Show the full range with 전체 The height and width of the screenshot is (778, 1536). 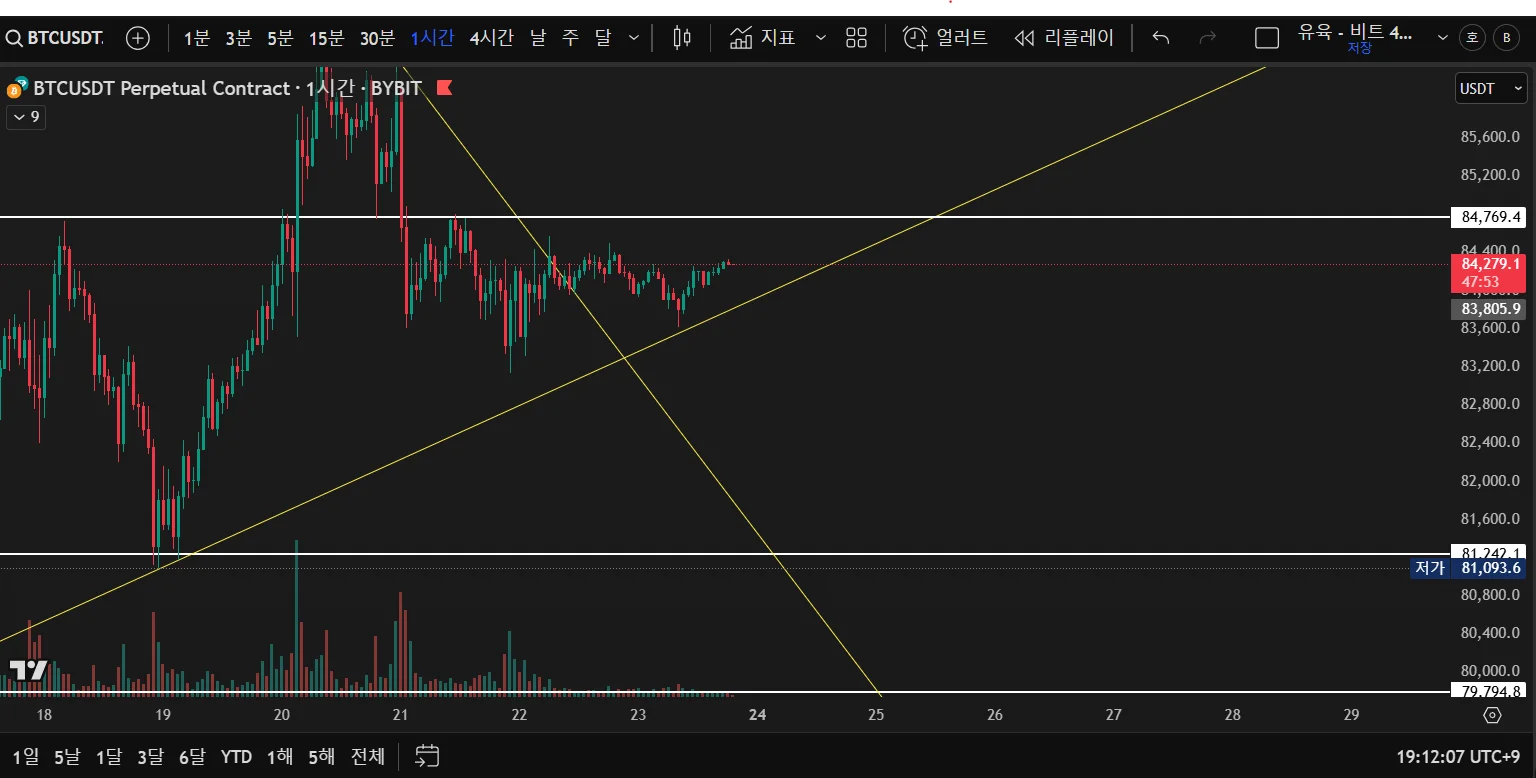(x=368, y=756)
